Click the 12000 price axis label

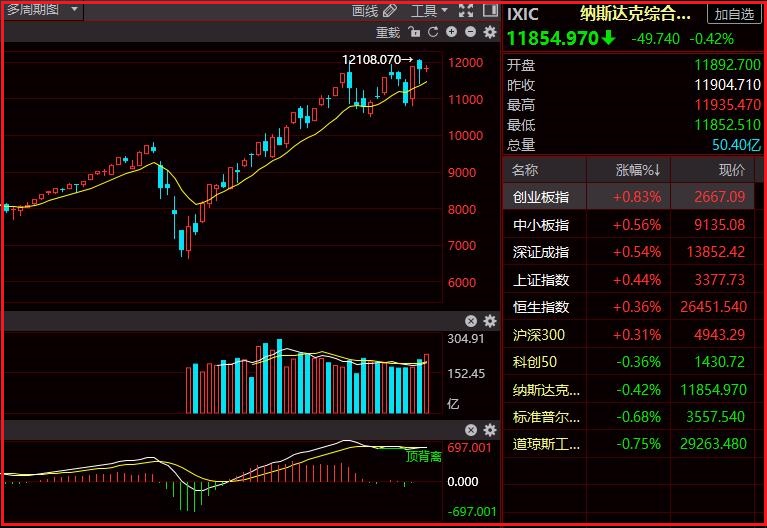[x=465, y=63]
